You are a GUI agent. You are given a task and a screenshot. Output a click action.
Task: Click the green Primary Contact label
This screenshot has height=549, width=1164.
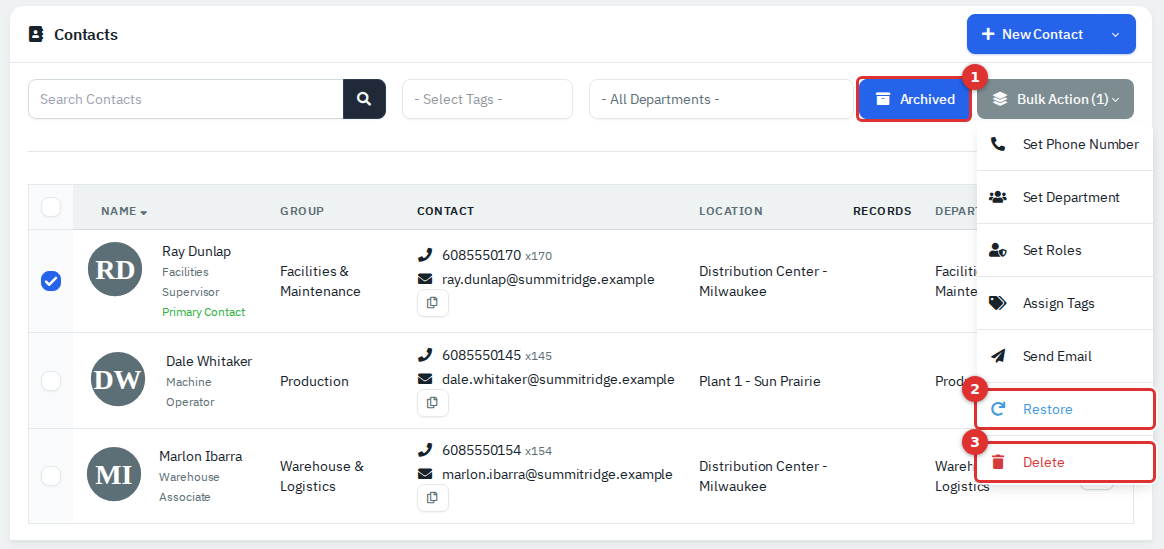click(x=203, y=312)
